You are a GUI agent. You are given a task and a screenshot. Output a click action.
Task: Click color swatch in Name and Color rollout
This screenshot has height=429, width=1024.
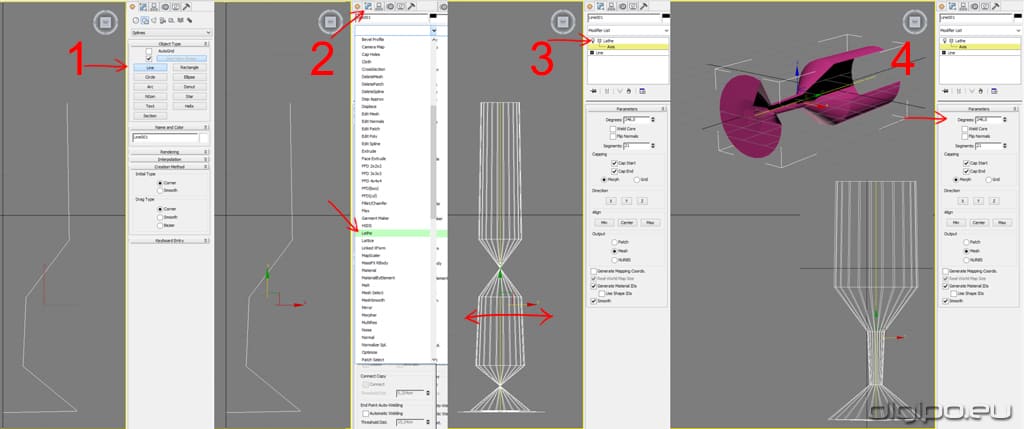(205, 138)
